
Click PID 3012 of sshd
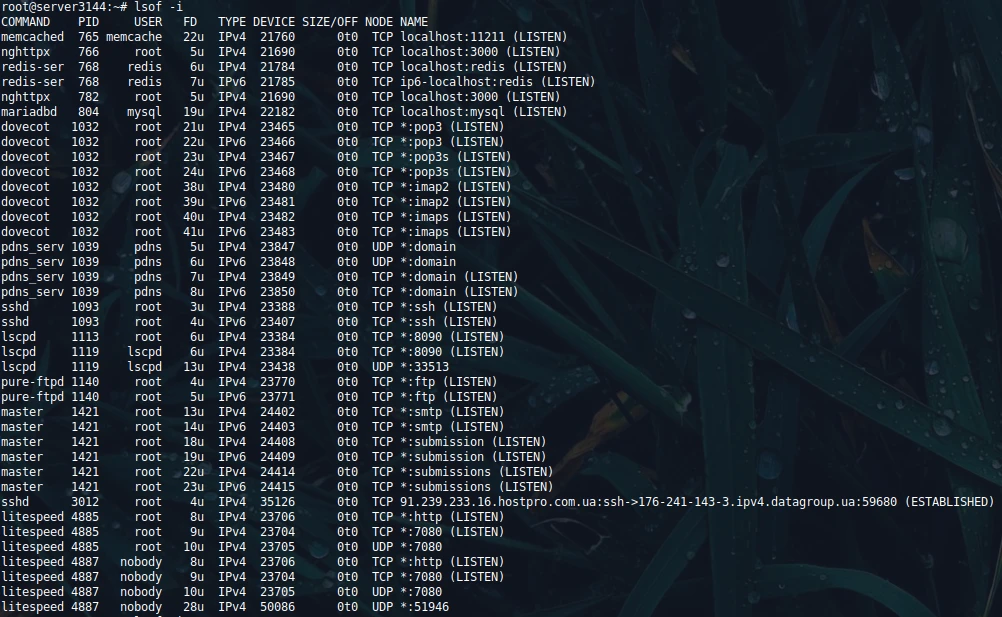click(x=85, y=502)
